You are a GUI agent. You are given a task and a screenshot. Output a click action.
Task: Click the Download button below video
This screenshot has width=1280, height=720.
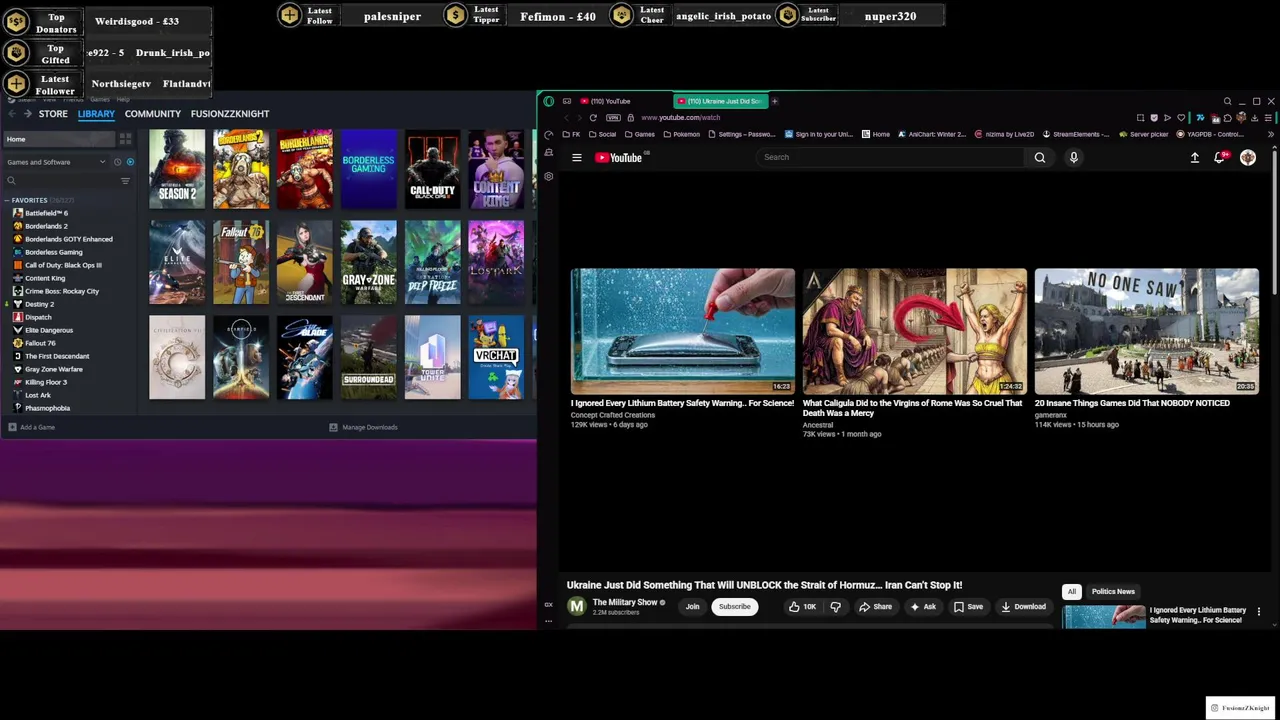(1022, 606)
